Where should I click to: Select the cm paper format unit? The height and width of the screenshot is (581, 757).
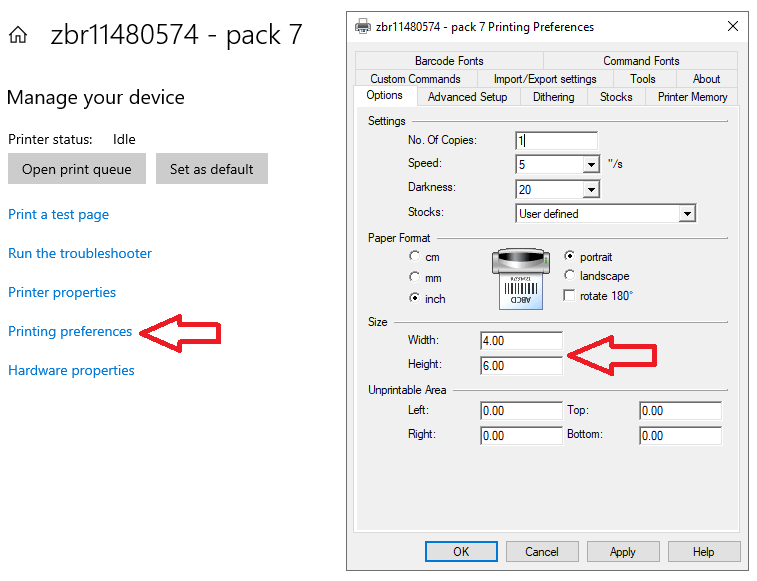click(415, 258)
